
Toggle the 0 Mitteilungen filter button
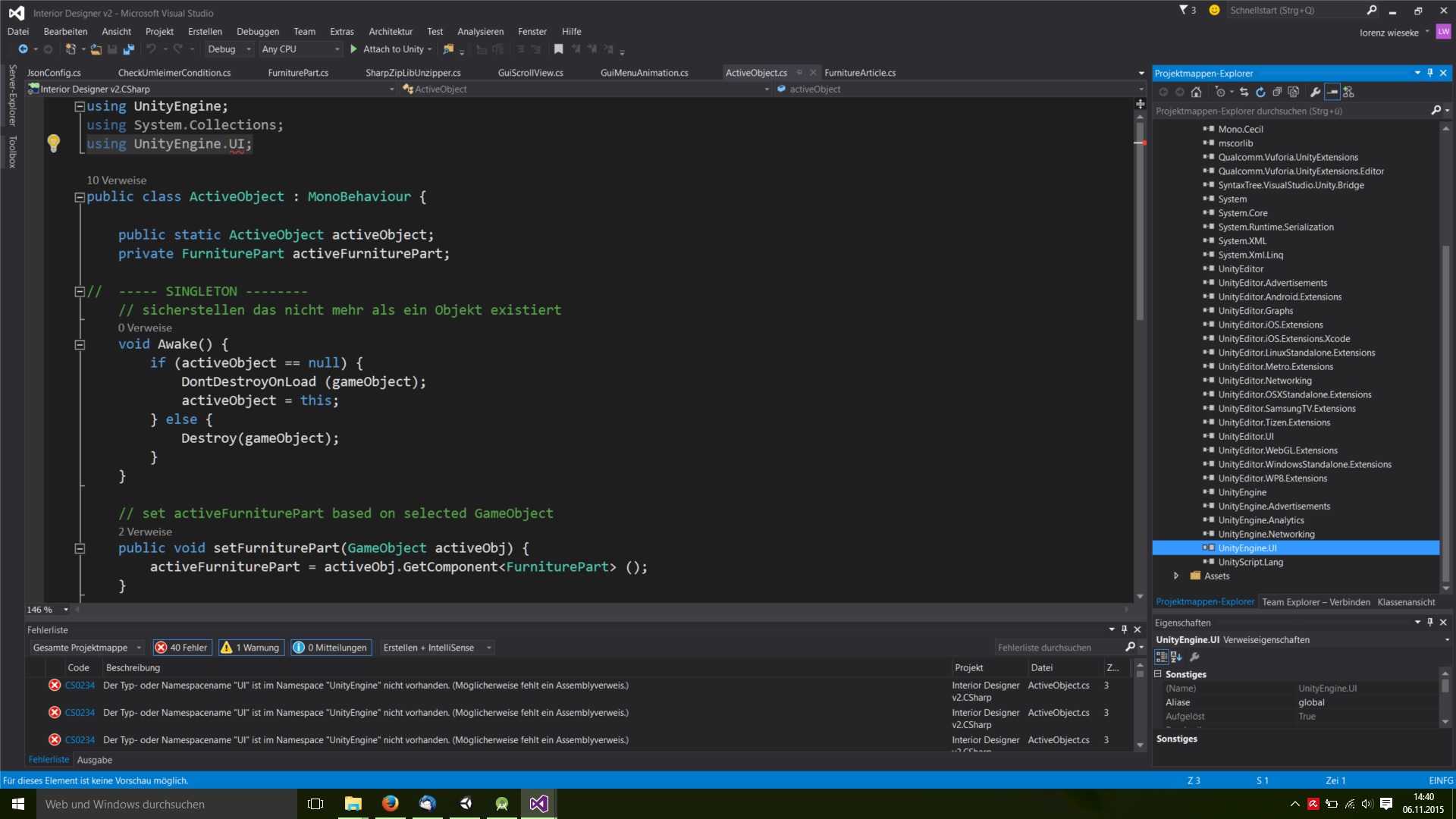(x=331, y=648)
